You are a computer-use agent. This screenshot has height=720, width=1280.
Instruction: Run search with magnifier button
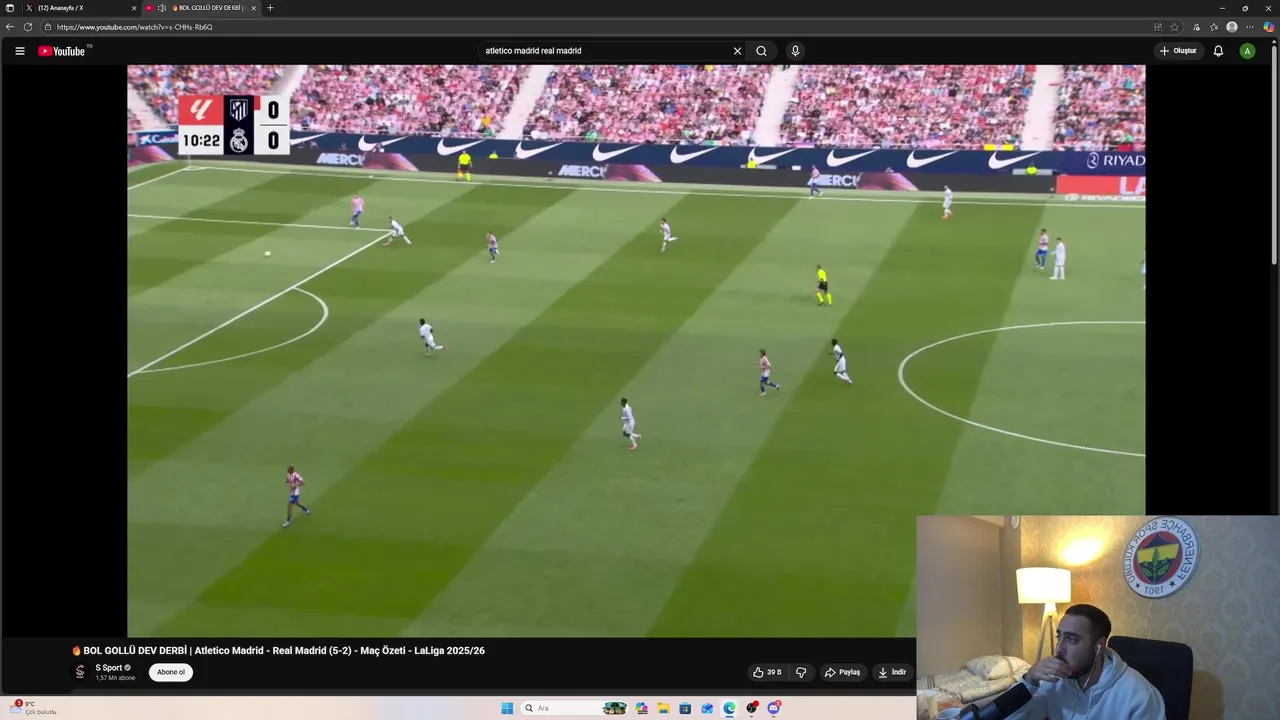[x=761, y=51]
